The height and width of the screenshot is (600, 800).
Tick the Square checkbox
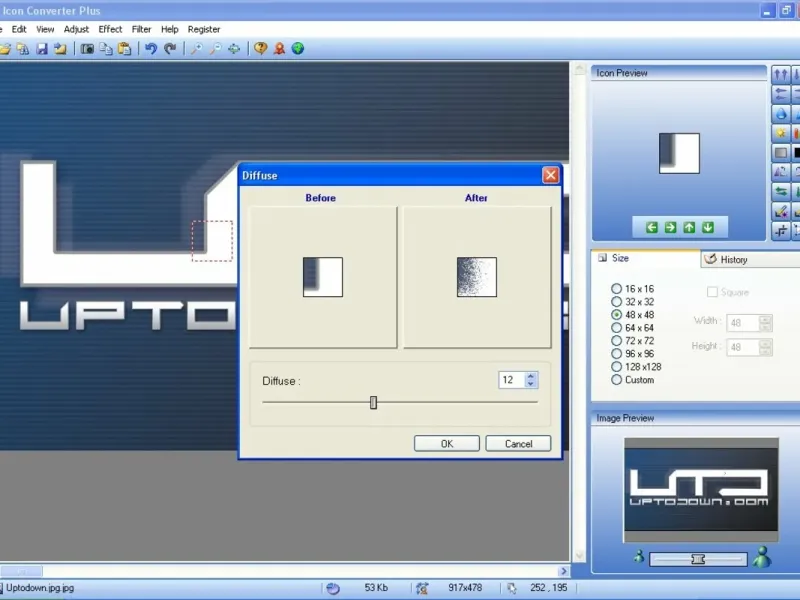click(712, 292)
